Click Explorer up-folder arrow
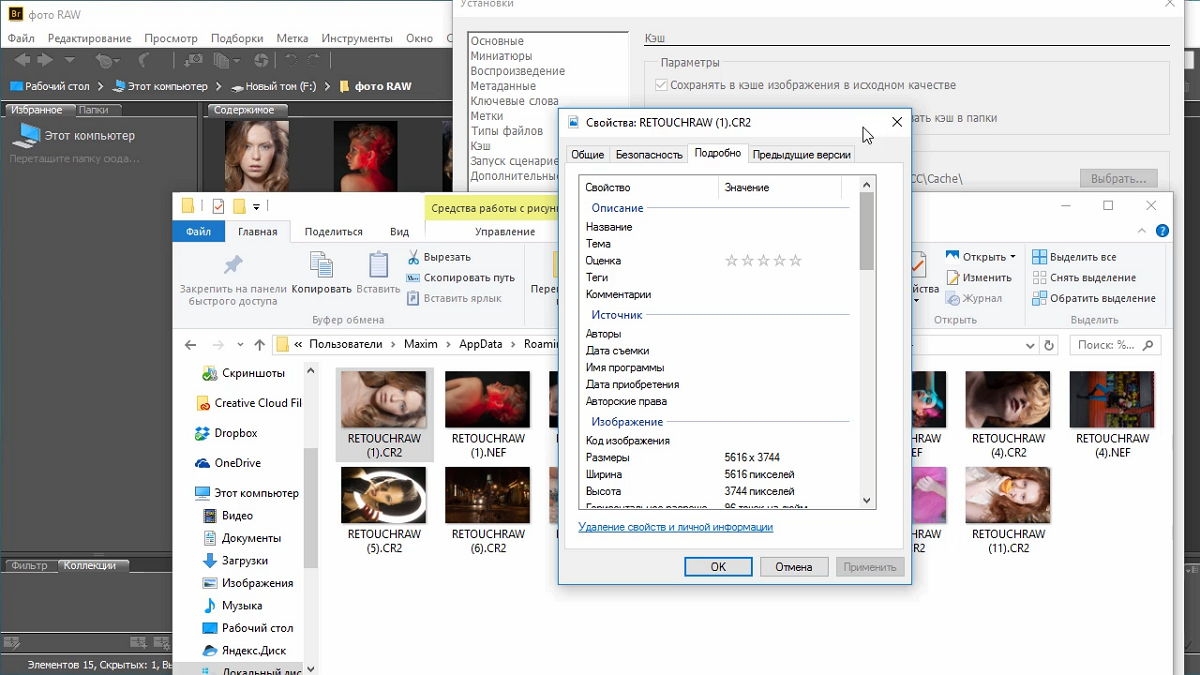 click(x=259, y=345)
